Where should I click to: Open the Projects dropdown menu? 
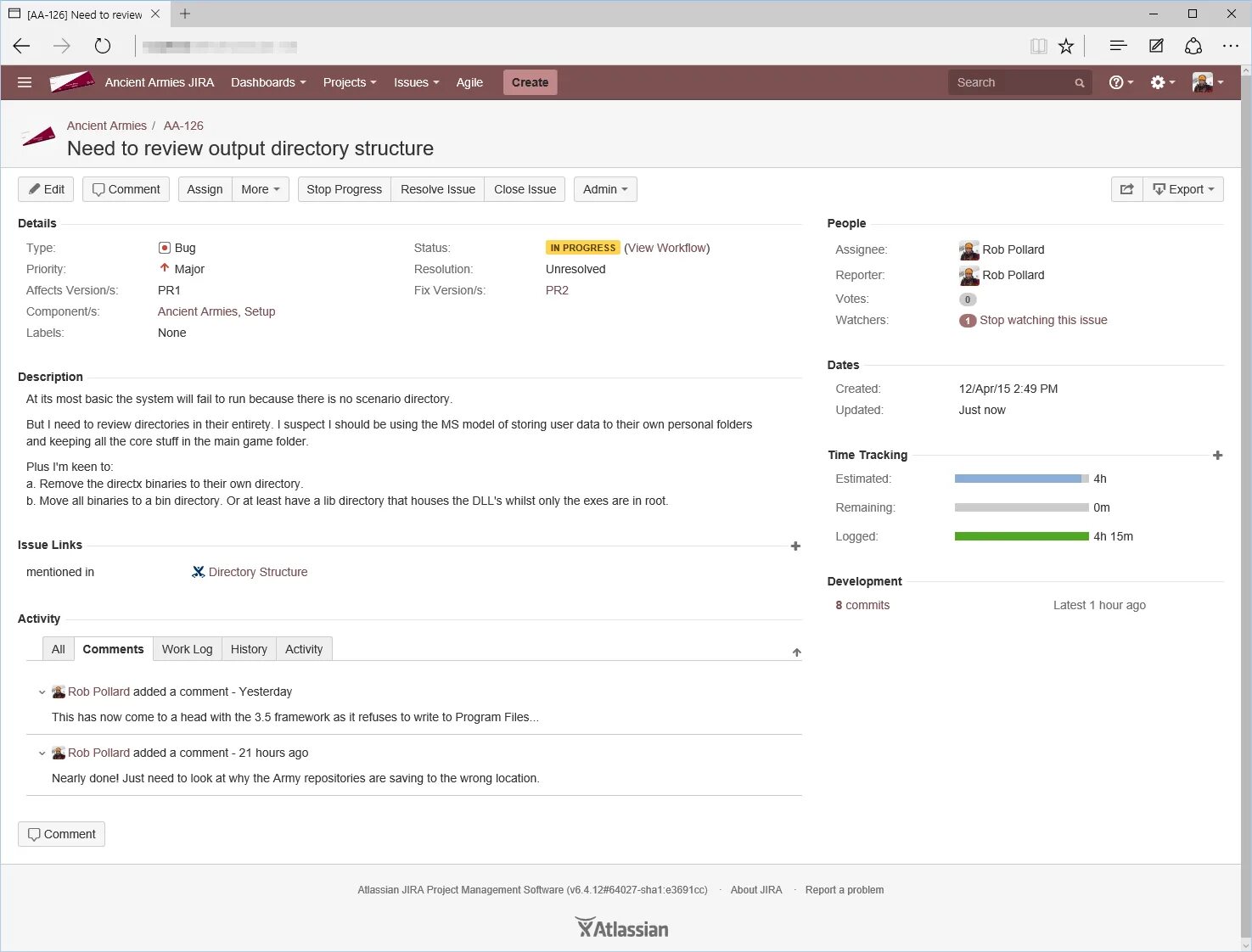pos(349,82)
